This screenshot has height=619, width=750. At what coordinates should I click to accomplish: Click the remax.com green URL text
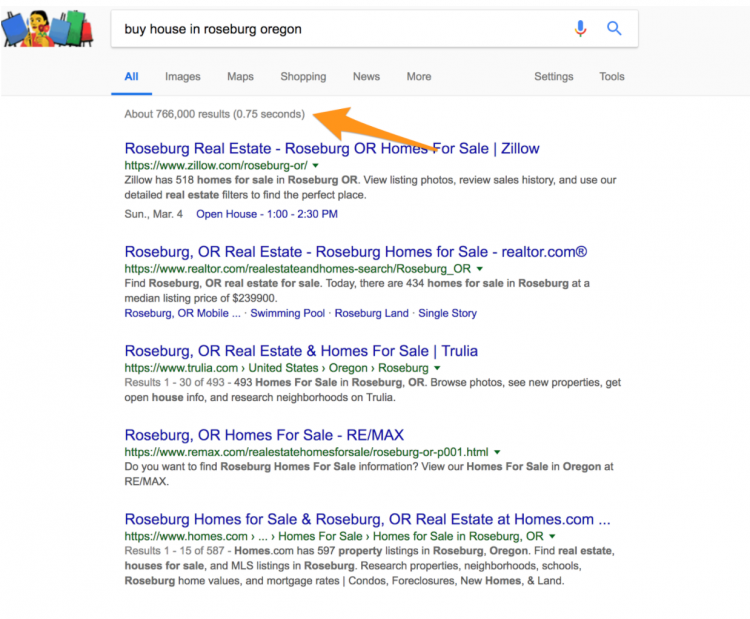306,452
